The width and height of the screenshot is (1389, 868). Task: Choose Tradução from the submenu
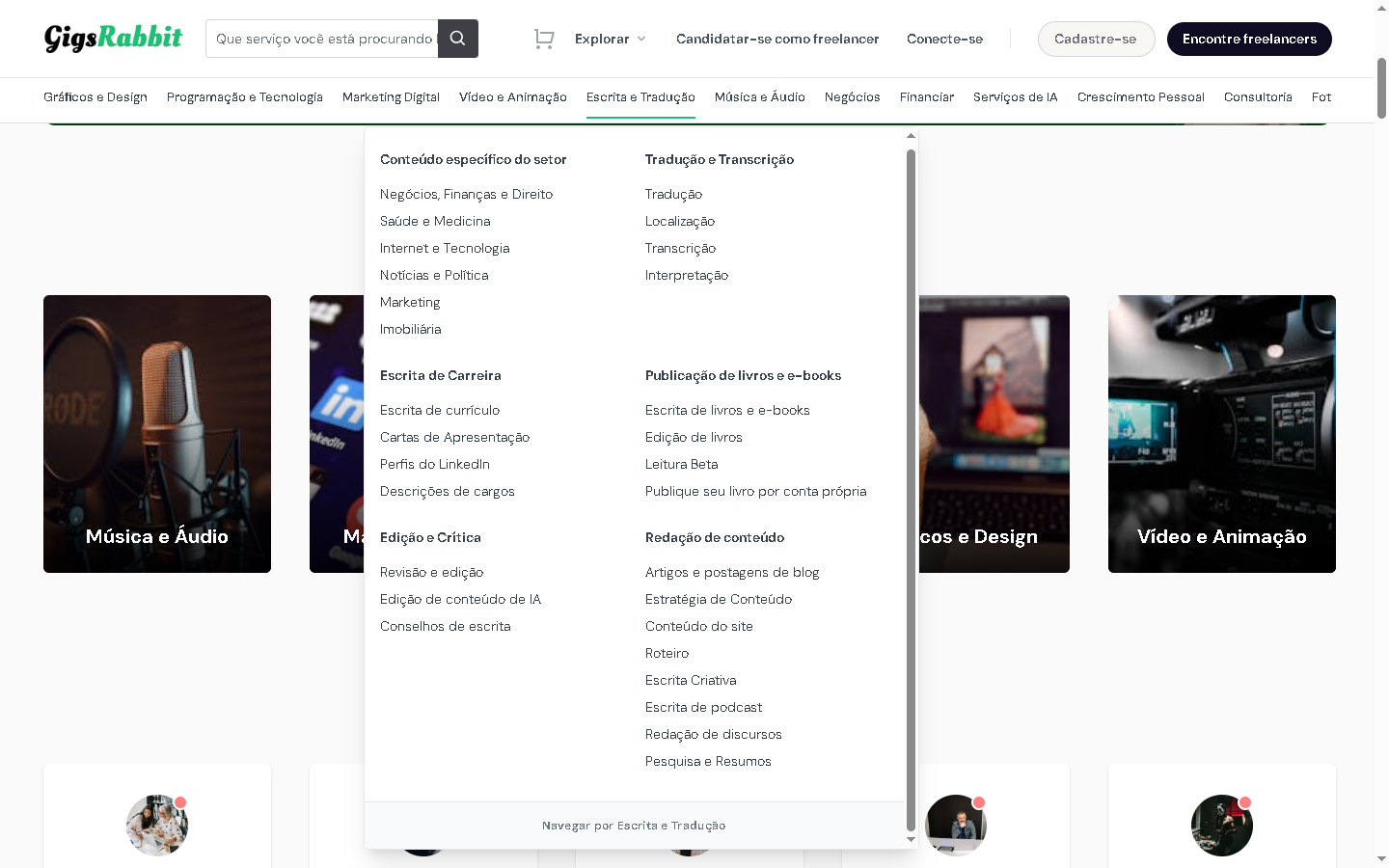pos(673,194)
